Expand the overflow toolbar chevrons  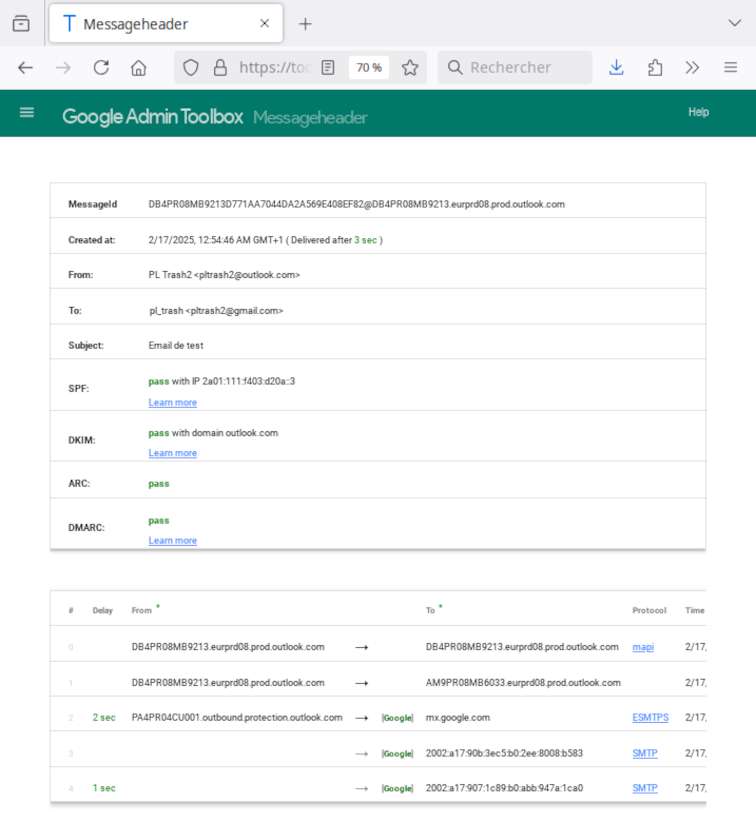[x=692, y=67]
